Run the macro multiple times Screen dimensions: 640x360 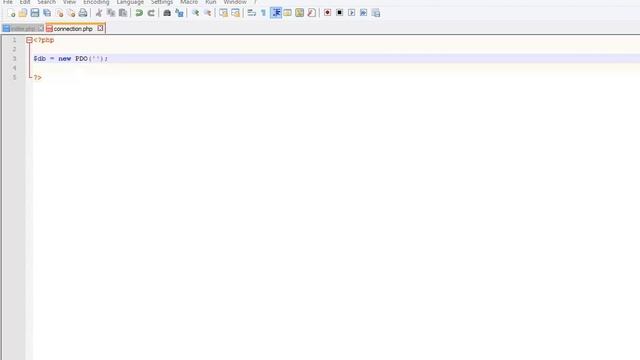[x=363, y=13]
